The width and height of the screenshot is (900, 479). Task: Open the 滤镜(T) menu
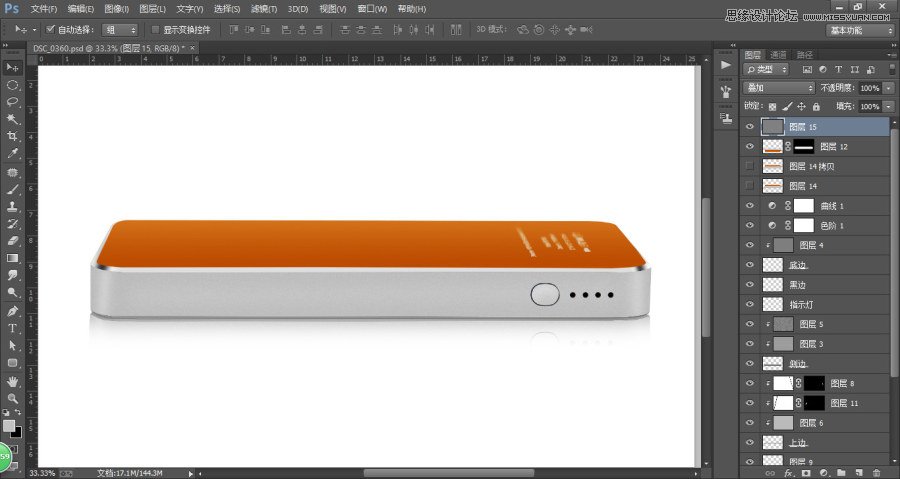pos(263,9)
